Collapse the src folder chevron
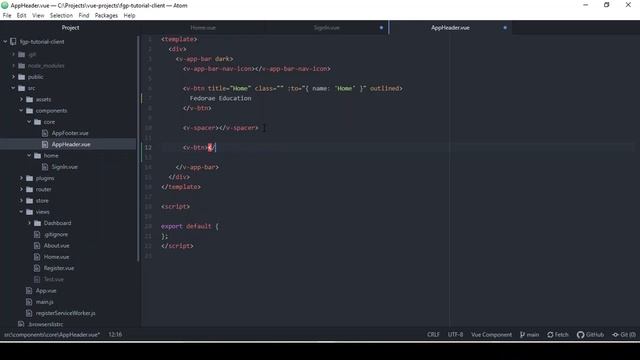 coord(13,88)
